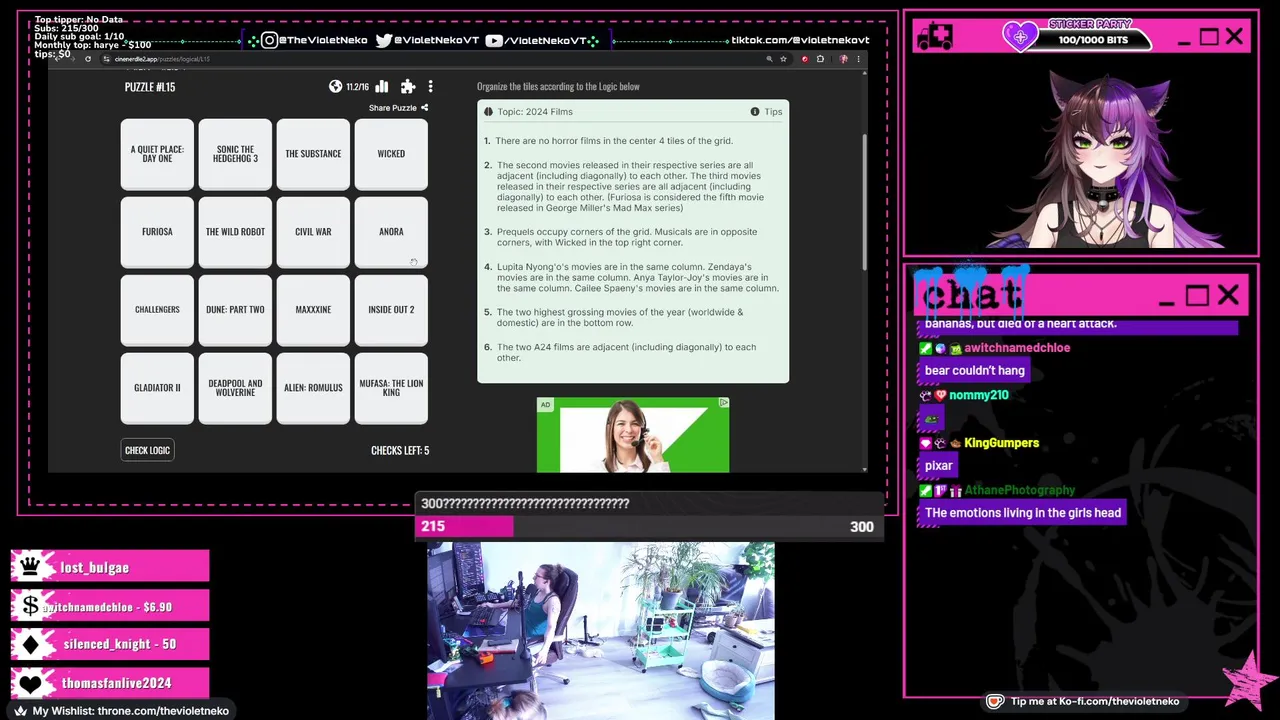This screenshot has height=720, width=1280.
Task: Click the Topic: 2024 Films label
Action: pos(535,112)
